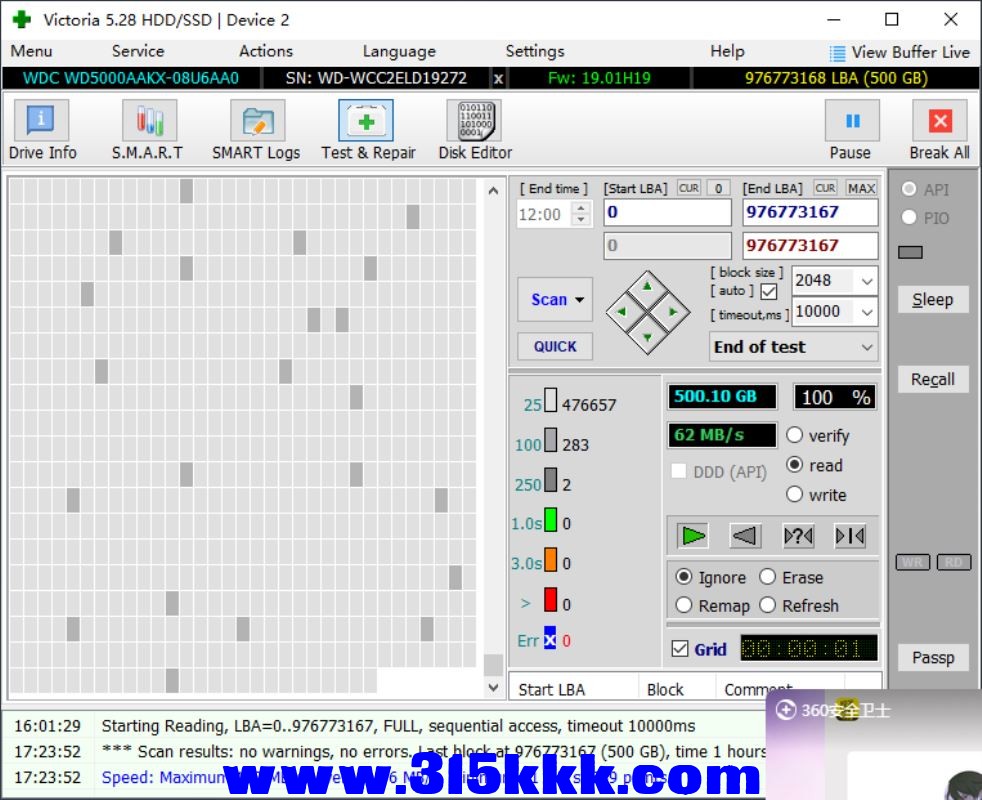Image resolution: width=982 pixels, height=800 pixels.
Task: Click the 360 security popup plus icon
Action: [x=785, y=710]
